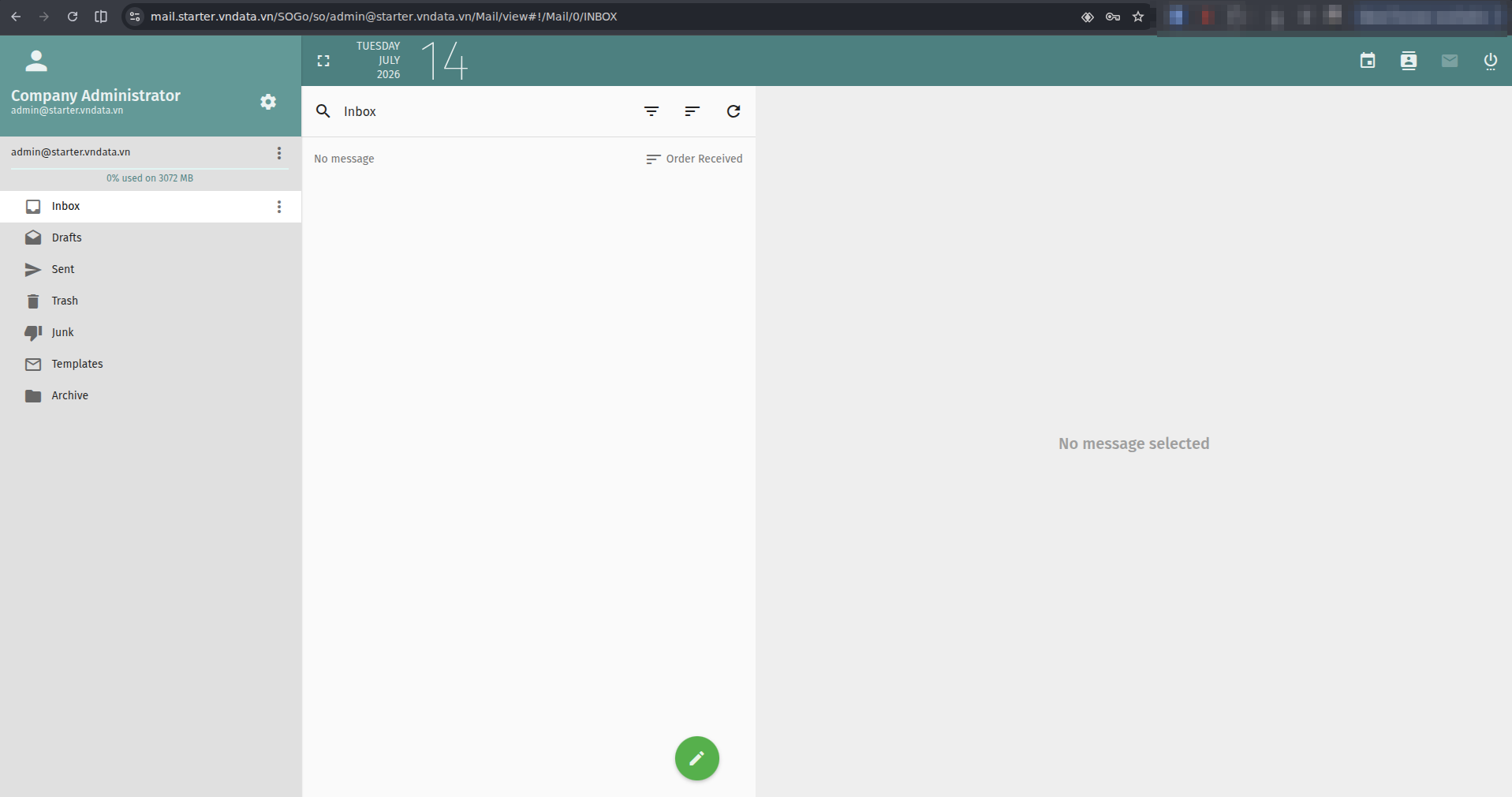1512x797 pixels.
Task: Open the sort options icon
Action: tap(693, 111)
